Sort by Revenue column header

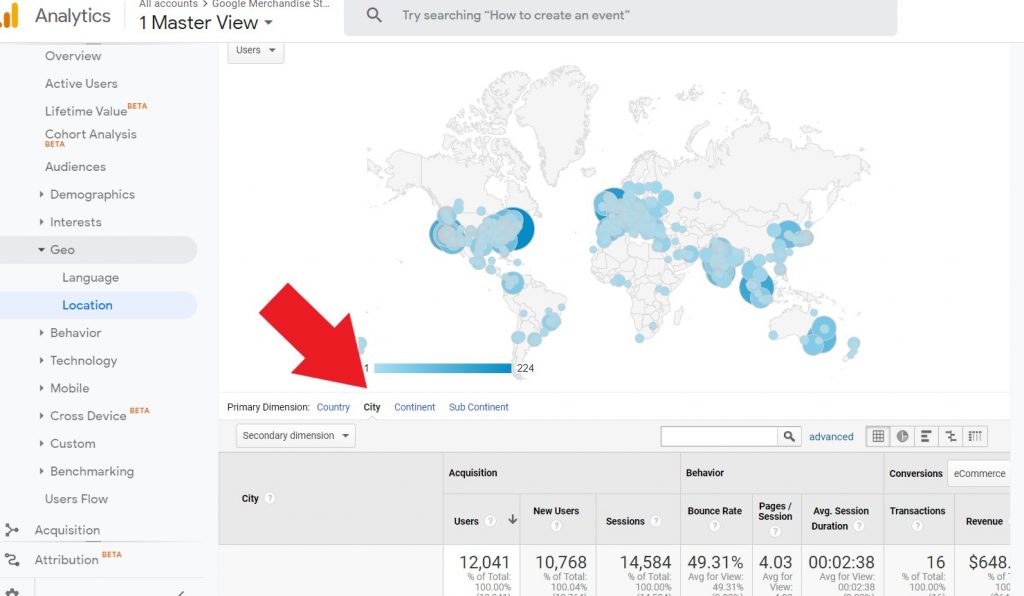tap(984, 521)
